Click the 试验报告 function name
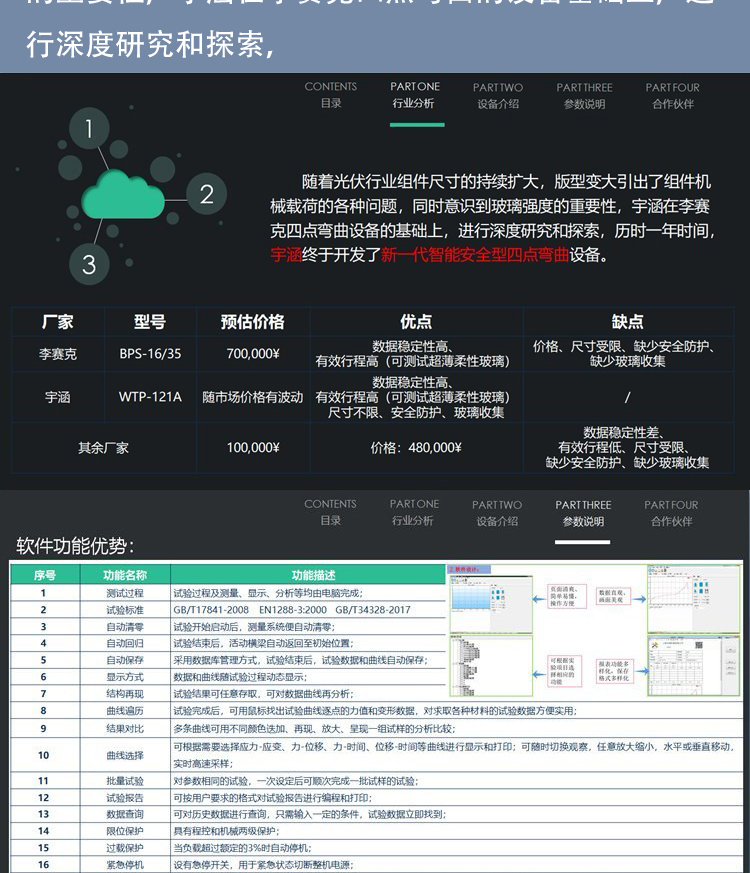Viewport: 750px width, 873px height. coord(125,797)
